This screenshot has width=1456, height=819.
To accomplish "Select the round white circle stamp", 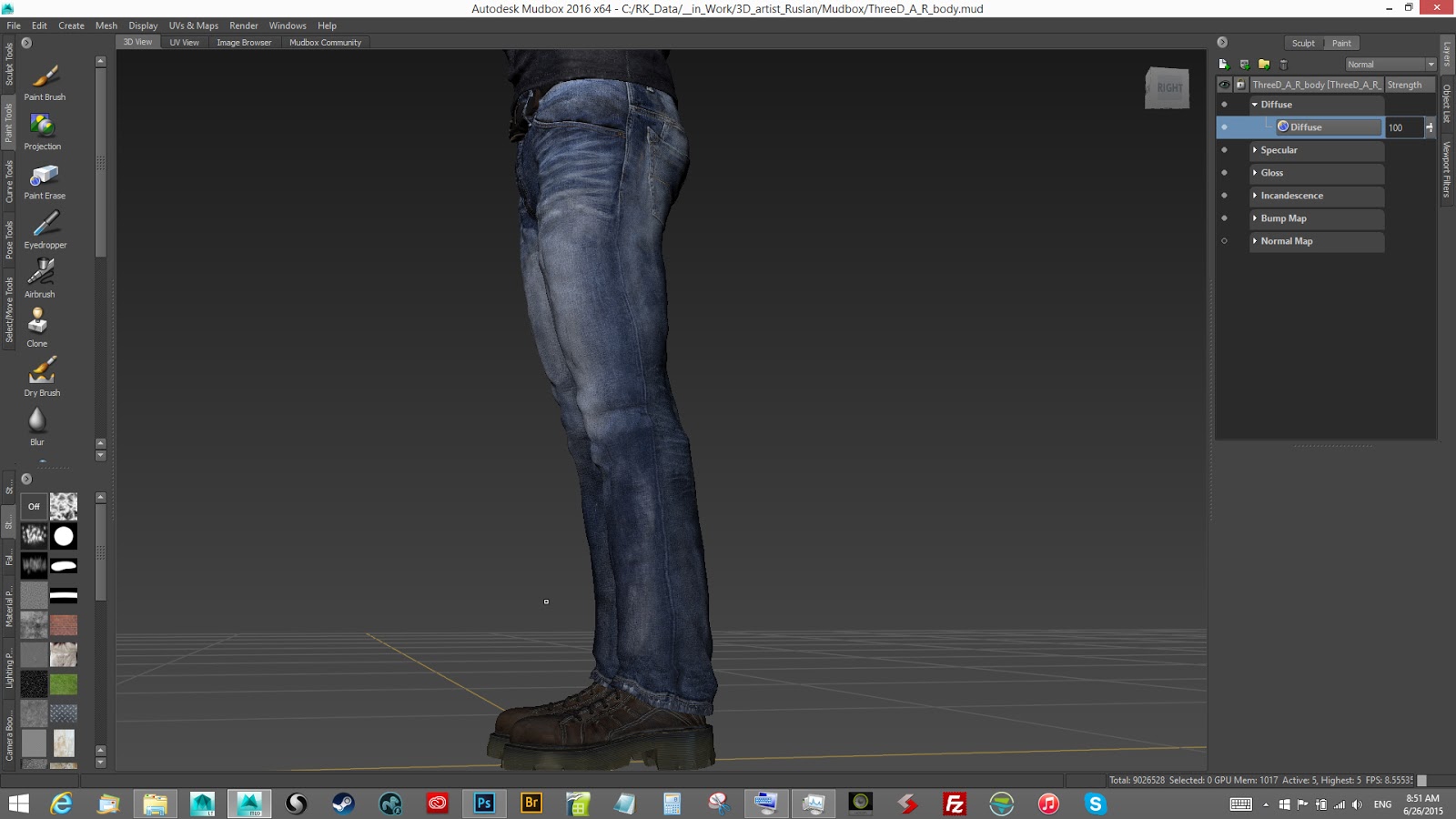I will pyautogui.click(x=64, y=536).
